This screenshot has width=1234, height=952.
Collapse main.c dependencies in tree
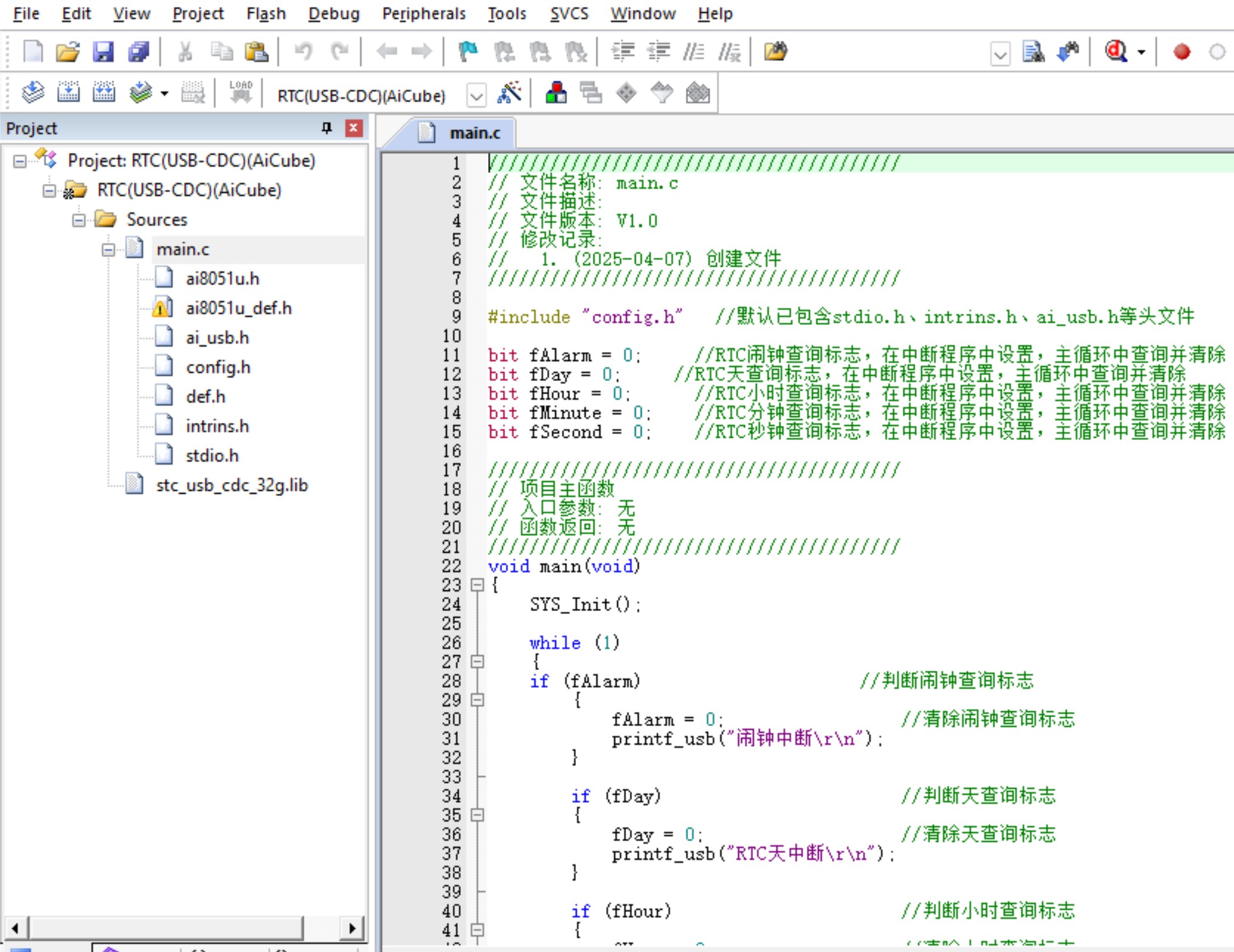tap(109, 250)
